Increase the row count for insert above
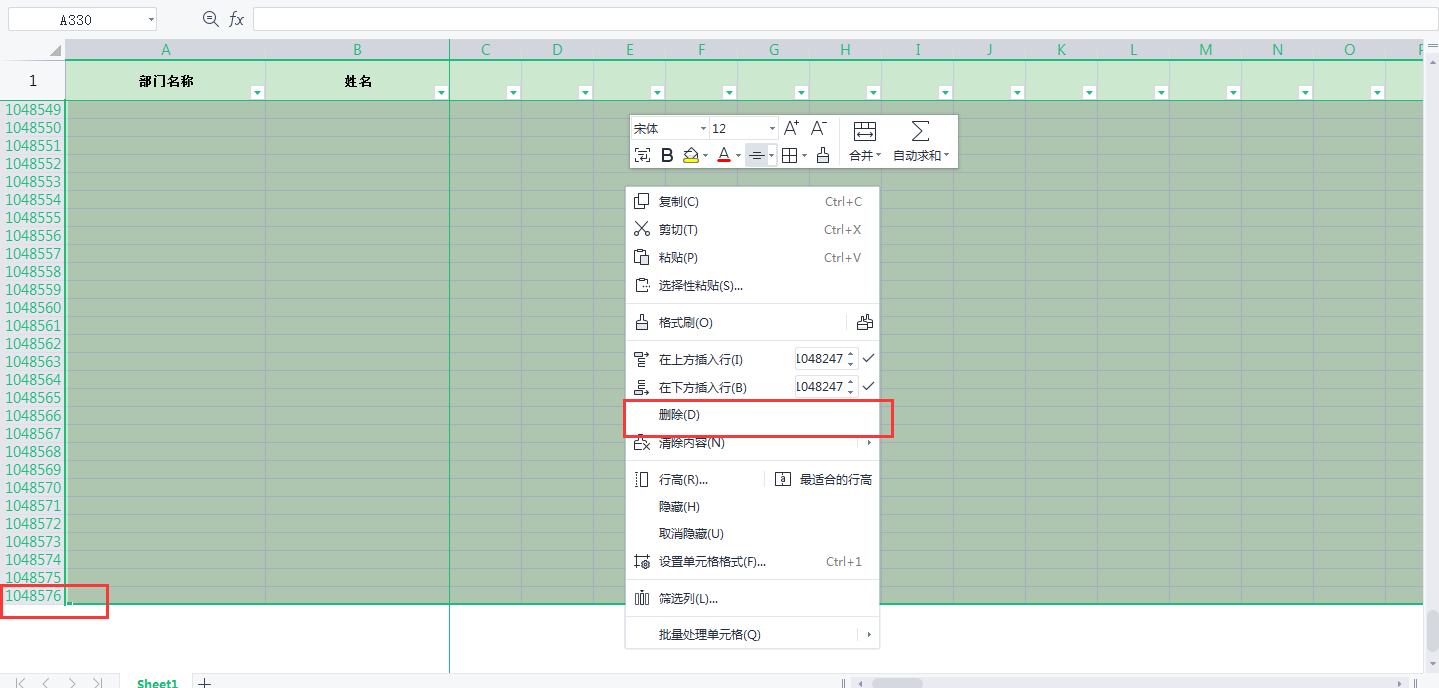This screenshot has height=688, width=1439. [x=851, y=354]
